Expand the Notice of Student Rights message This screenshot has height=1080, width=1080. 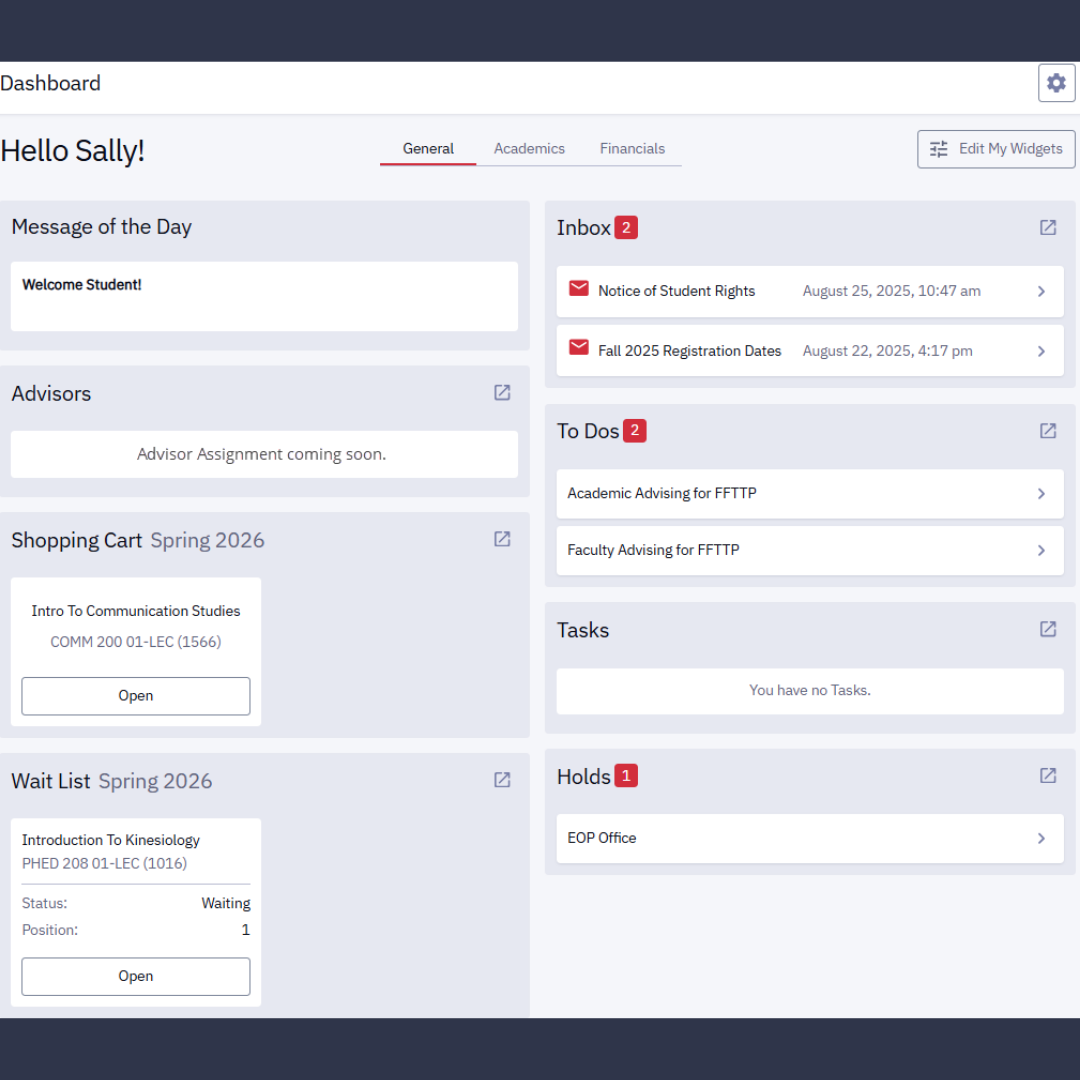click(x=1040, y=291)
